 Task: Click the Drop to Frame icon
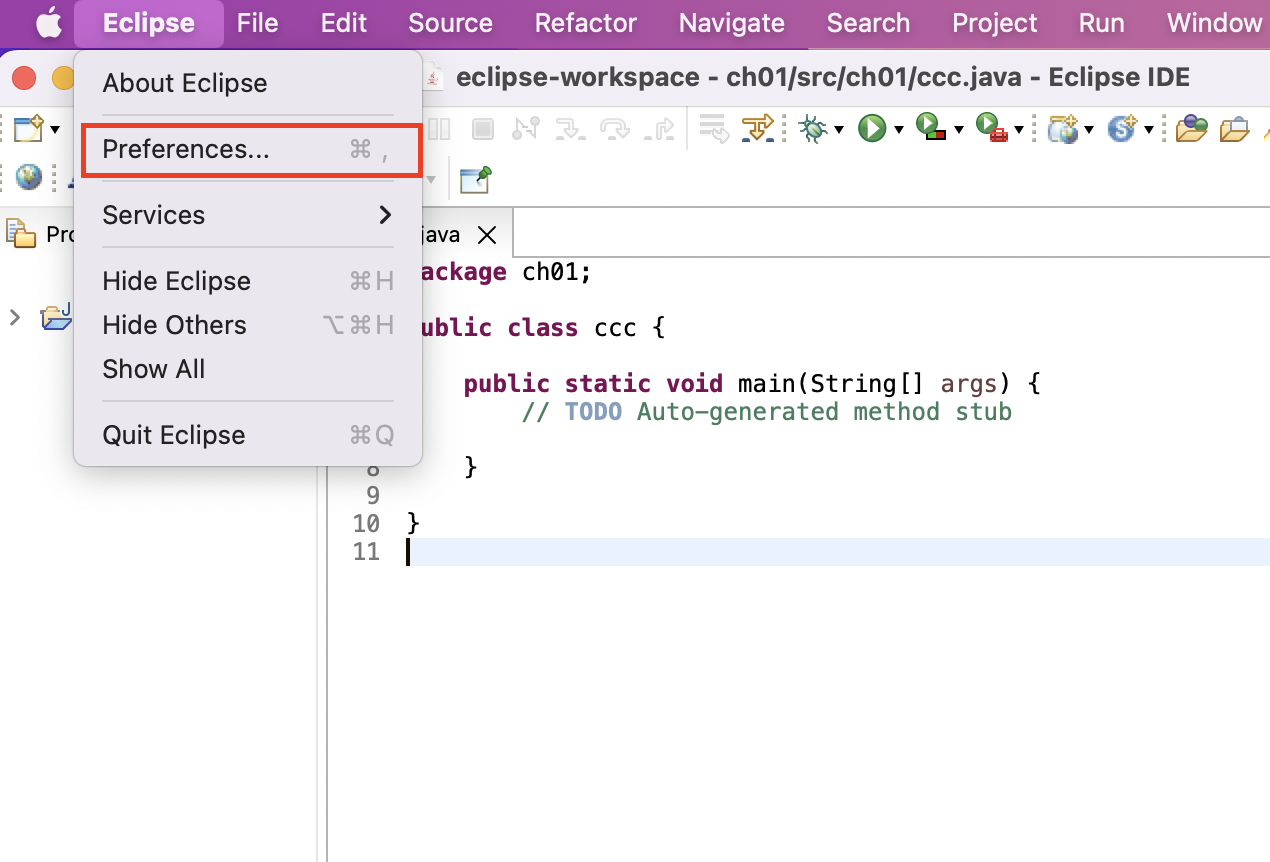(x=713, y=129)
